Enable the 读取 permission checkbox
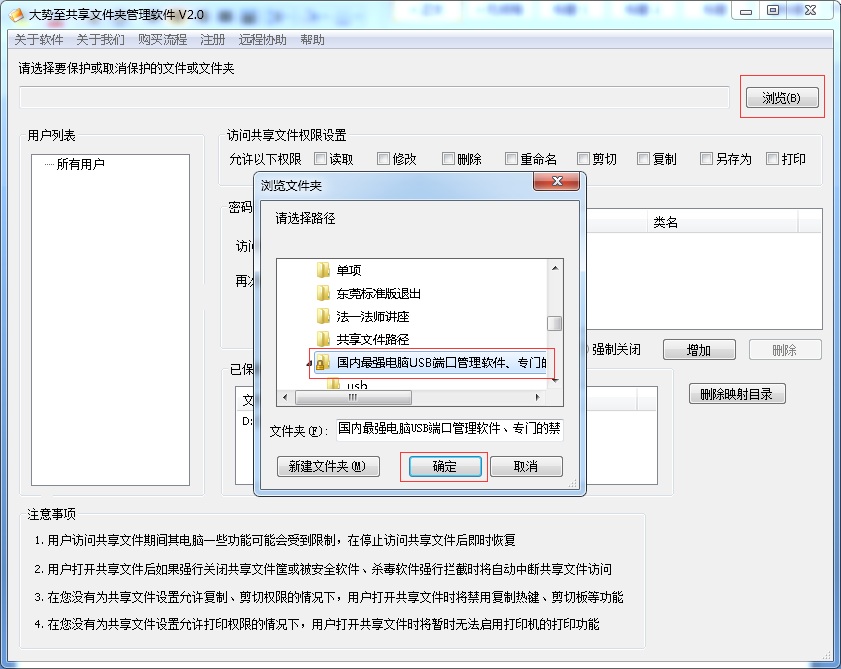This screenshot has width=841, height=669. (x=320, y=158)
